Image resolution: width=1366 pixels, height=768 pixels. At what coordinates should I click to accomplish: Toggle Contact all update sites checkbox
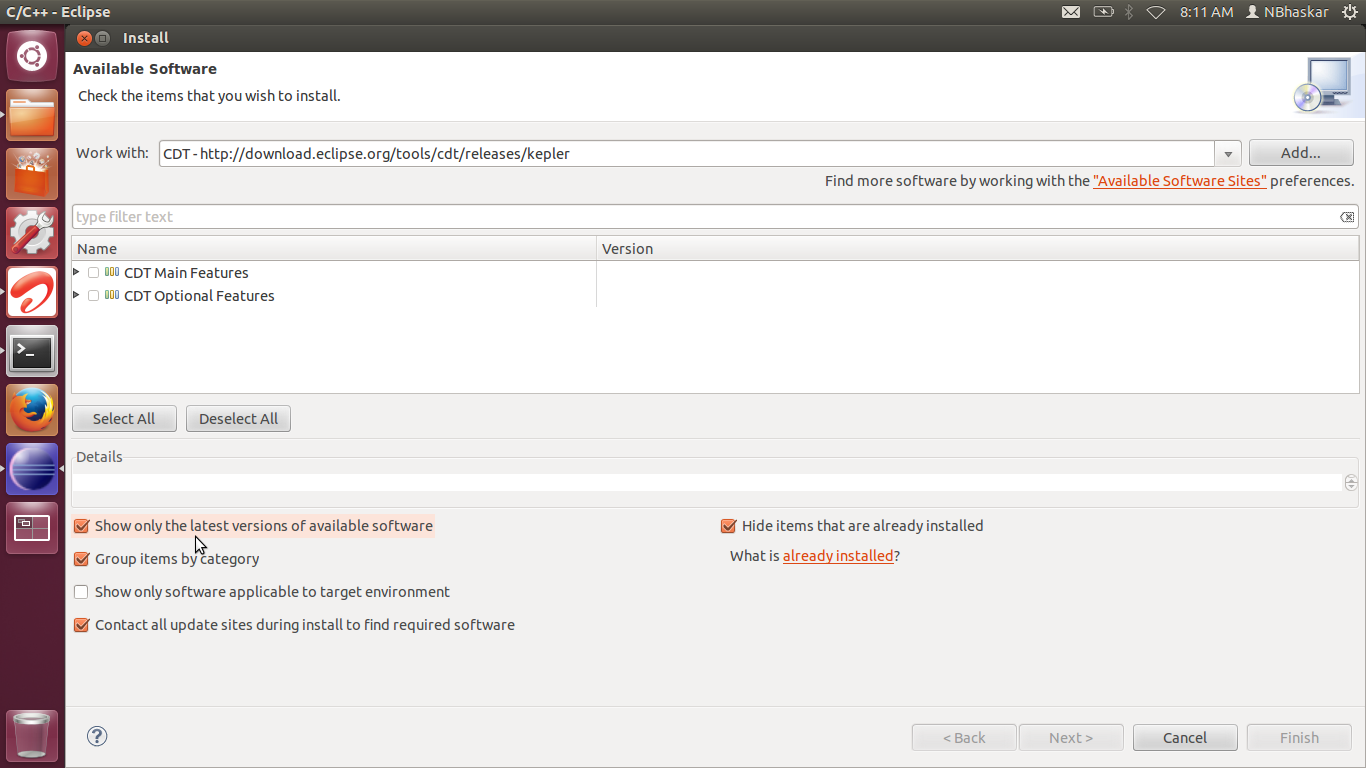[82, 625]
